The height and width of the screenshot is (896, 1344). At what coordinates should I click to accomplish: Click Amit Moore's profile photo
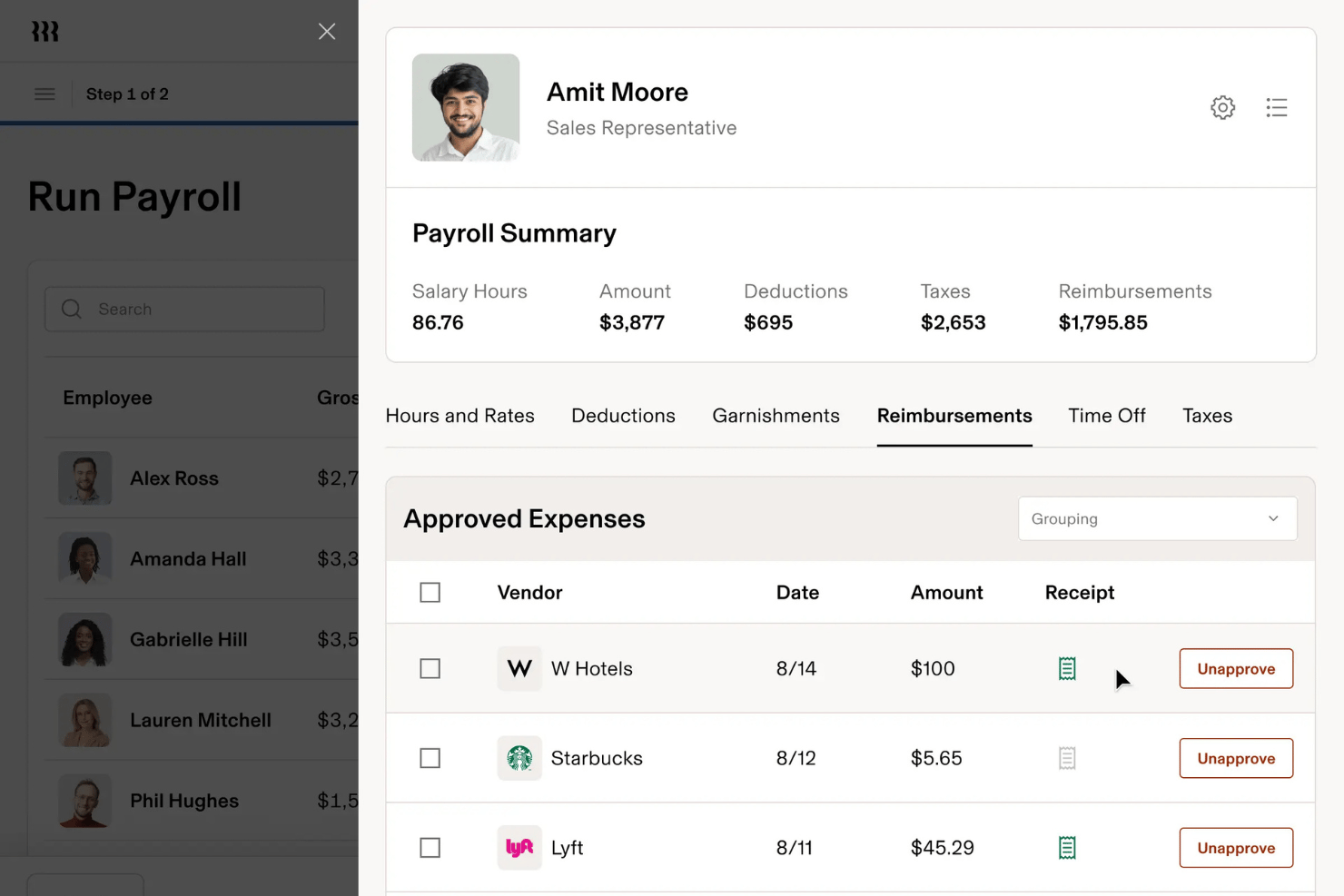click(x=466, y=107)
